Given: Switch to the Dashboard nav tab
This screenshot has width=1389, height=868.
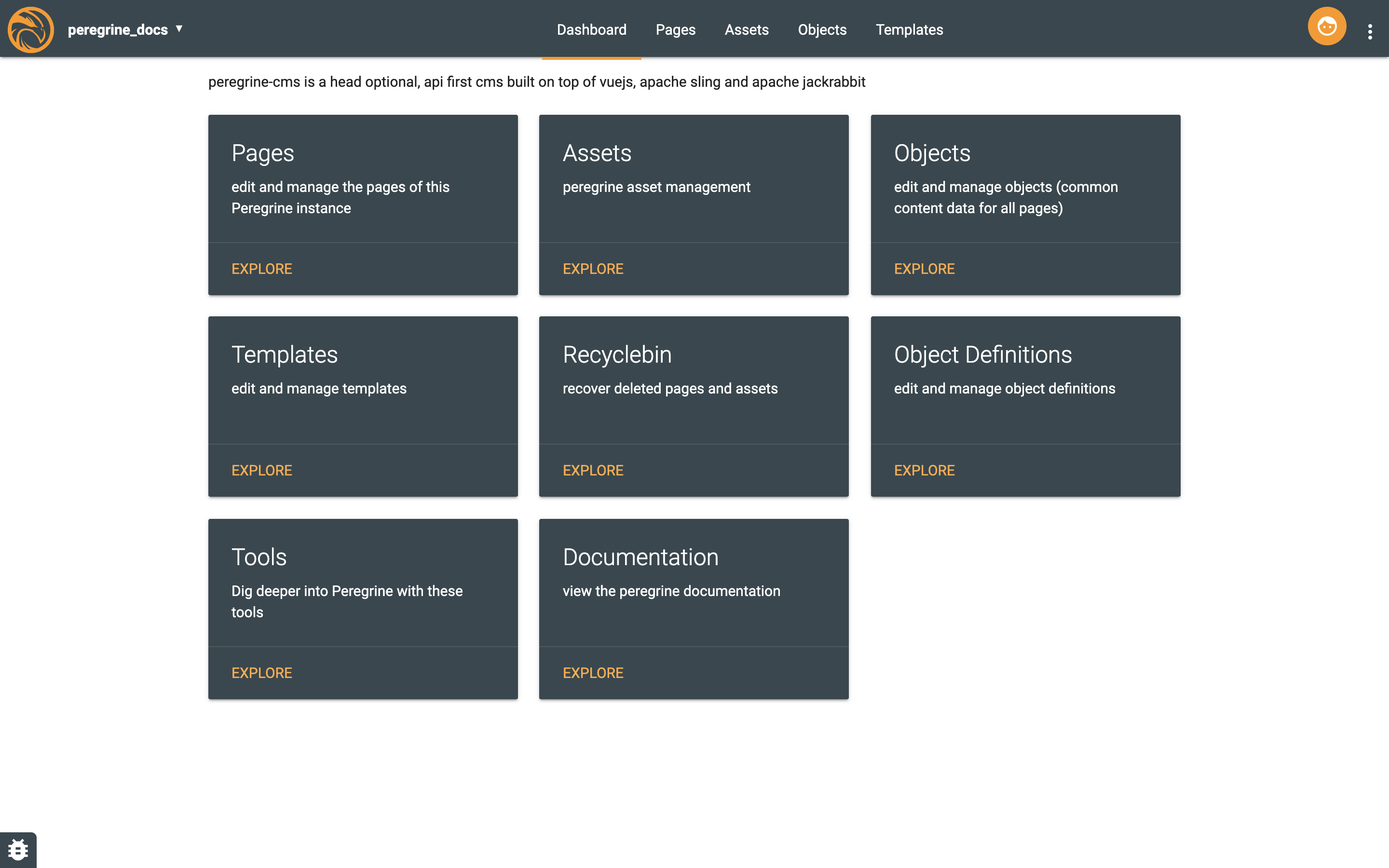Looking at the screenshot, I should (x=591, y=30).
